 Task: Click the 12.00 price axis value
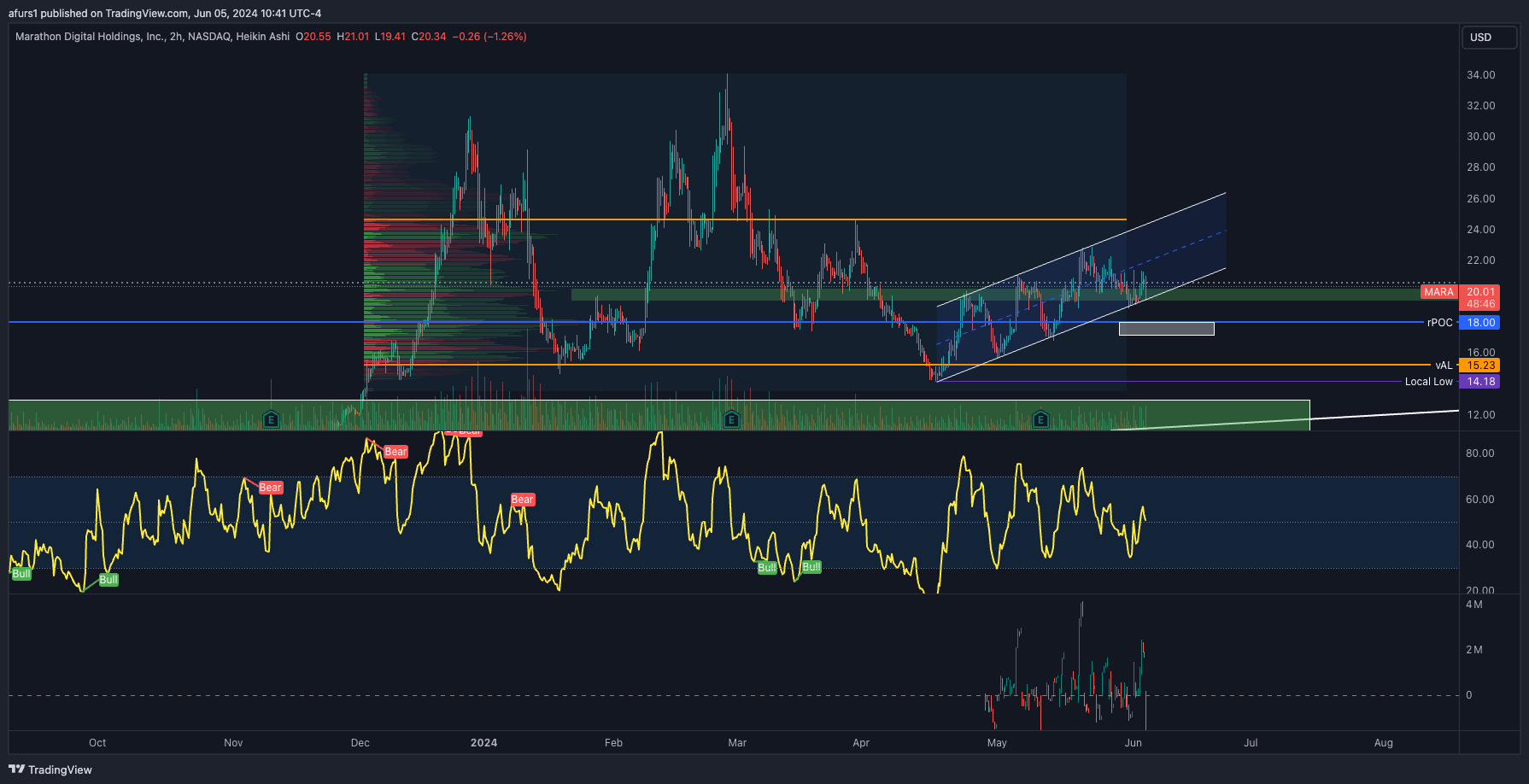click(x=1481, y=415)
